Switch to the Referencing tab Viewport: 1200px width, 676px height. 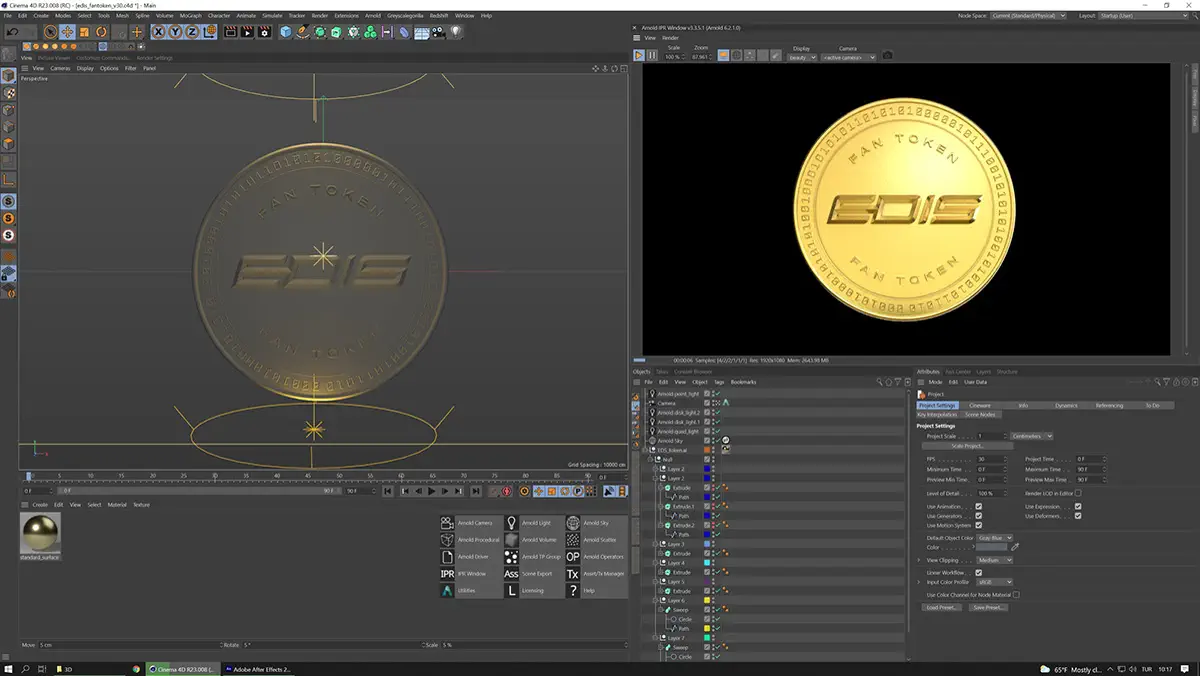click(1109, 405)
